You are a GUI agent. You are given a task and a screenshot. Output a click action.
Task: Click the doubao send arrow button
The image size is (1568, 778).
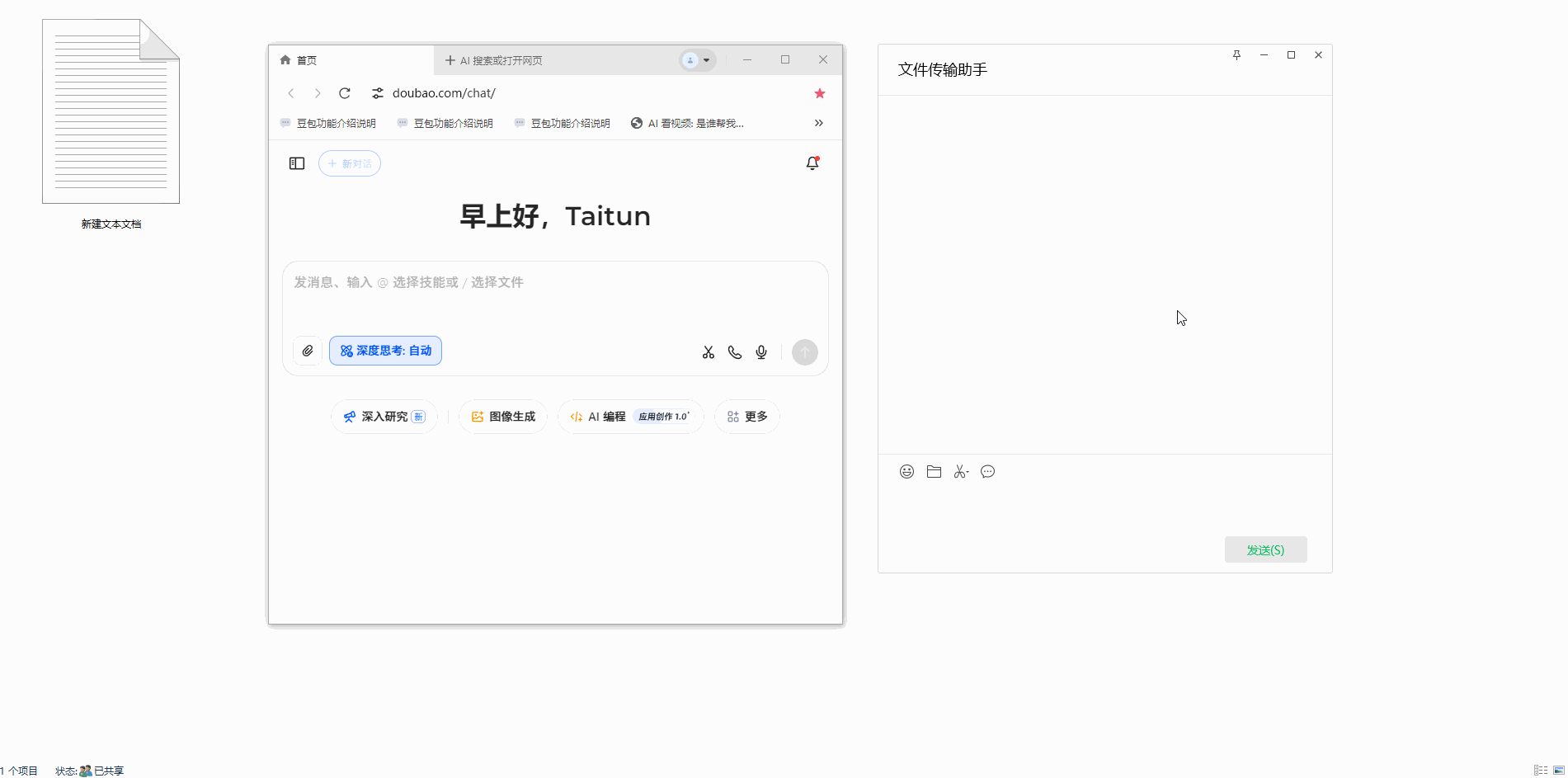[x=805, y=352]
